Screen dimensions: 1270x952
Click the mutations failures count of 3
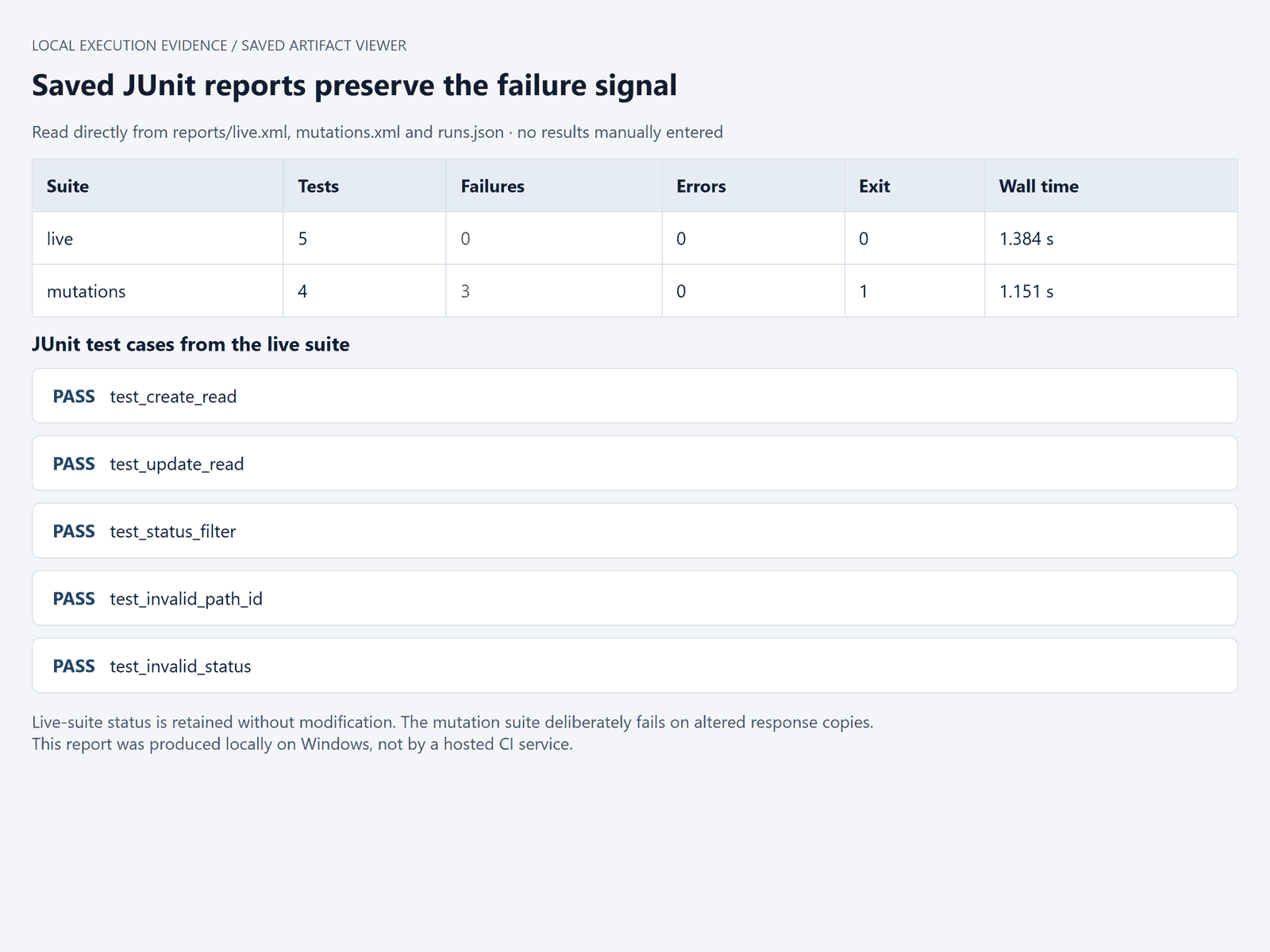click(465, 291)
